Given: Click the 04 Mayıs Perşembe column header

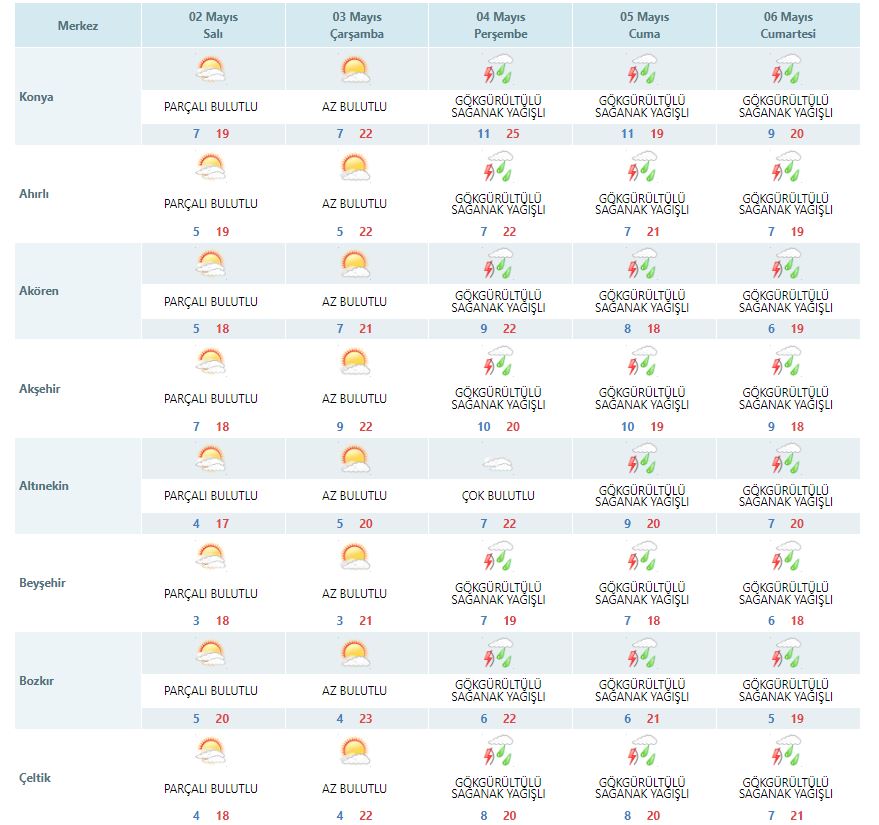Looking at the screenshot, I should (498, 25).
